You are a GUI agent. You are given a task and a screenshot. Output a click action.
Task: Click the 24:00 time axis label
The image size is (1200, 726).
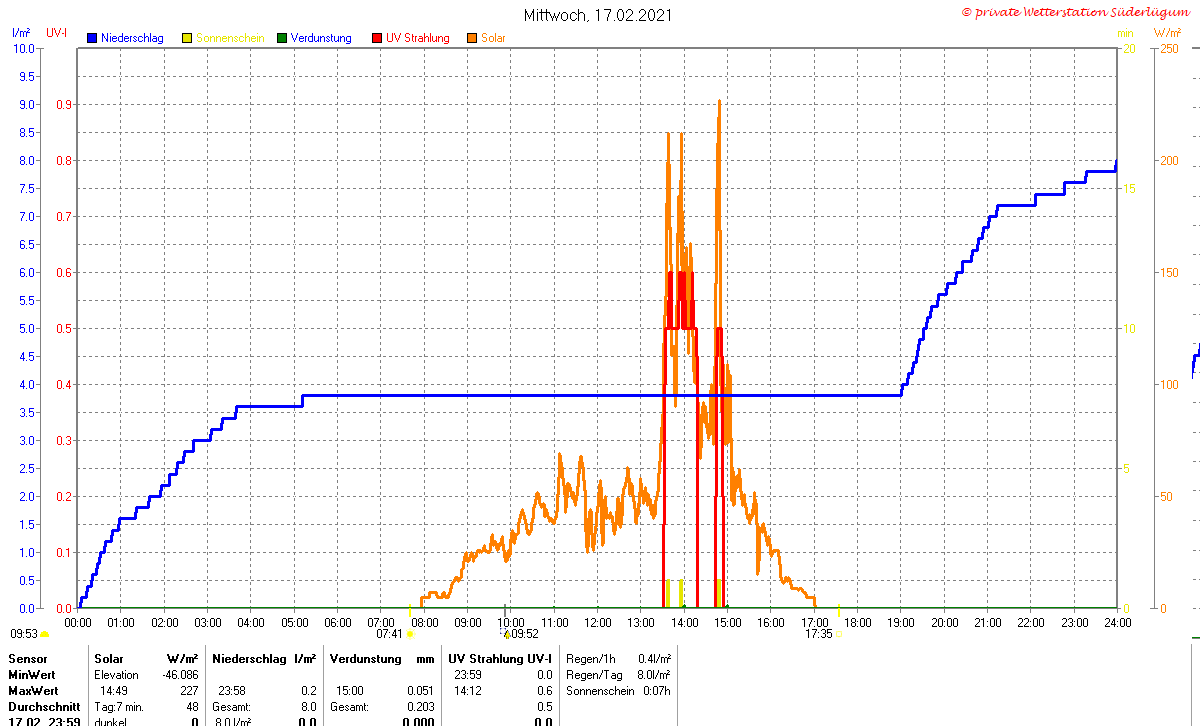[x=1117, y=623]
